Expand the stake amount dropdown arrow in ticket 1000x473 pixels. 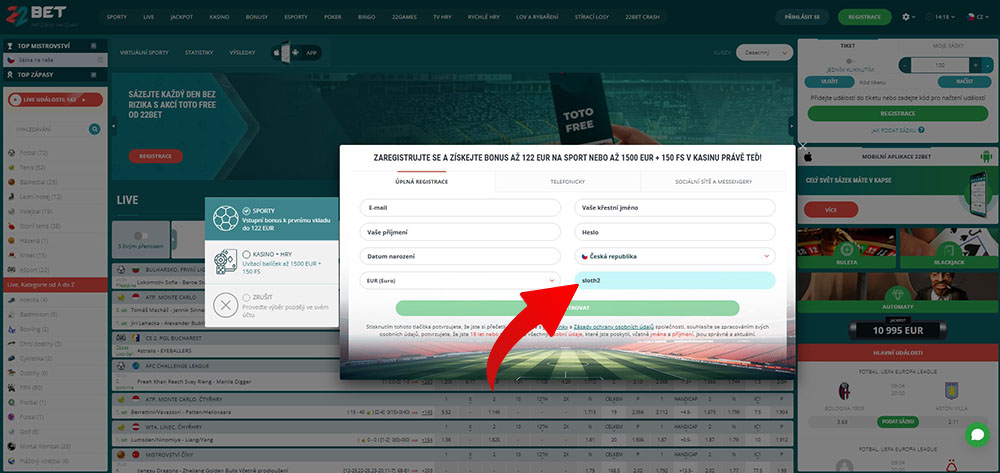coord(987,65)
